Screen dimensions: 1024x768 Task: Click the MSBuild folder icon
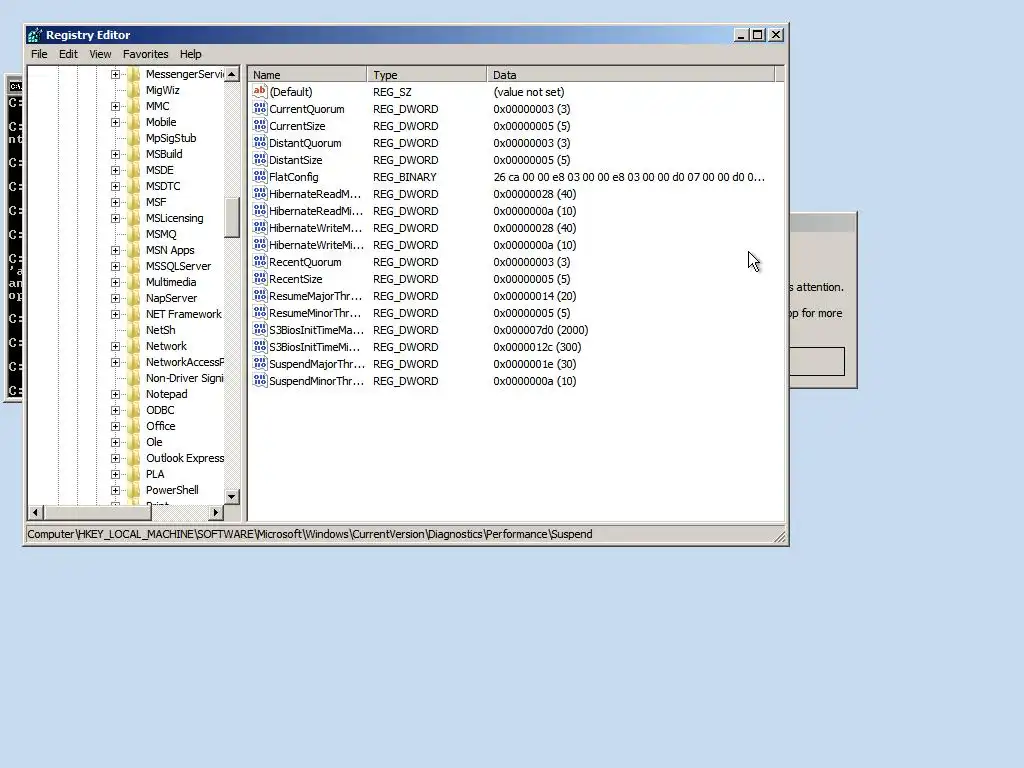134,154
